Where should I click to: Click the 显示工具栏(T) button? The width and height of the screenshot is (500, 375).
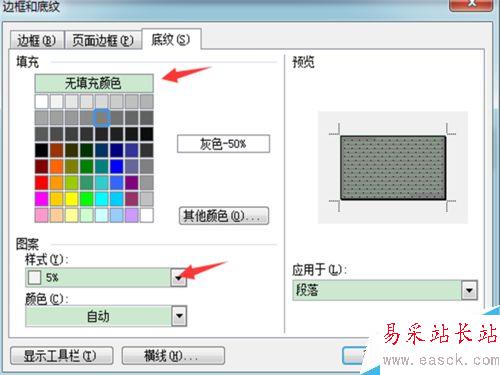click(62, 356)
